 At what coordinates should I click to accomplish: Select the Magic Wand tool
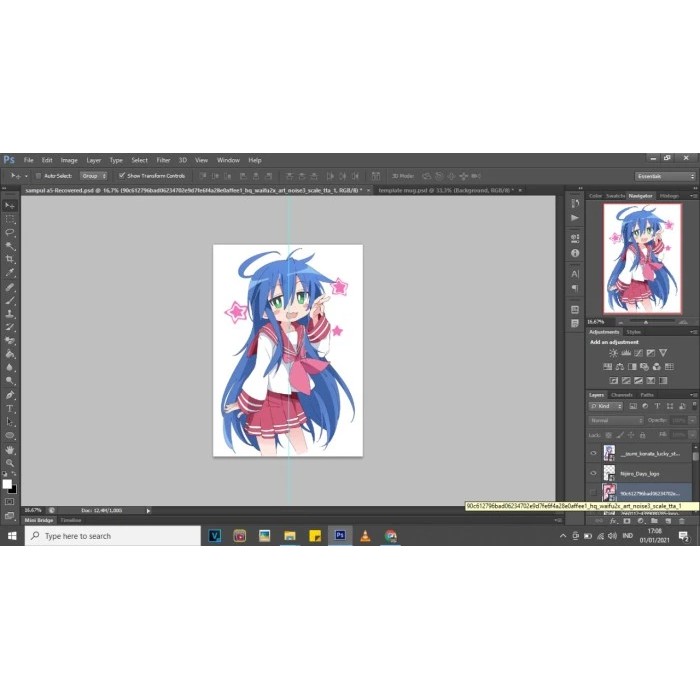10,246
